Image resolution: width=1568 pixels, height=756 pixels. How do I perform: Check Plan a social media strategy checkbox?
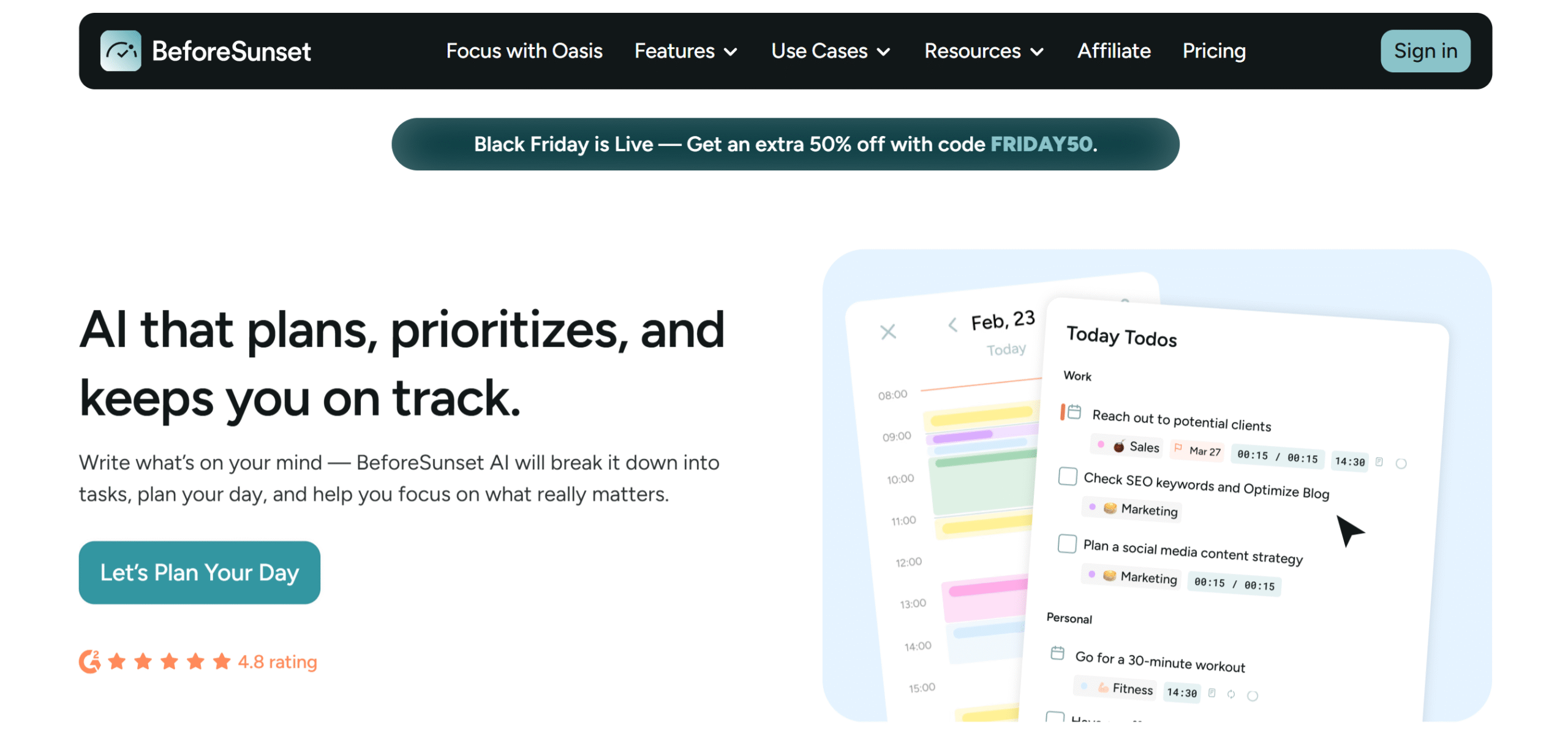point(1066,543)
